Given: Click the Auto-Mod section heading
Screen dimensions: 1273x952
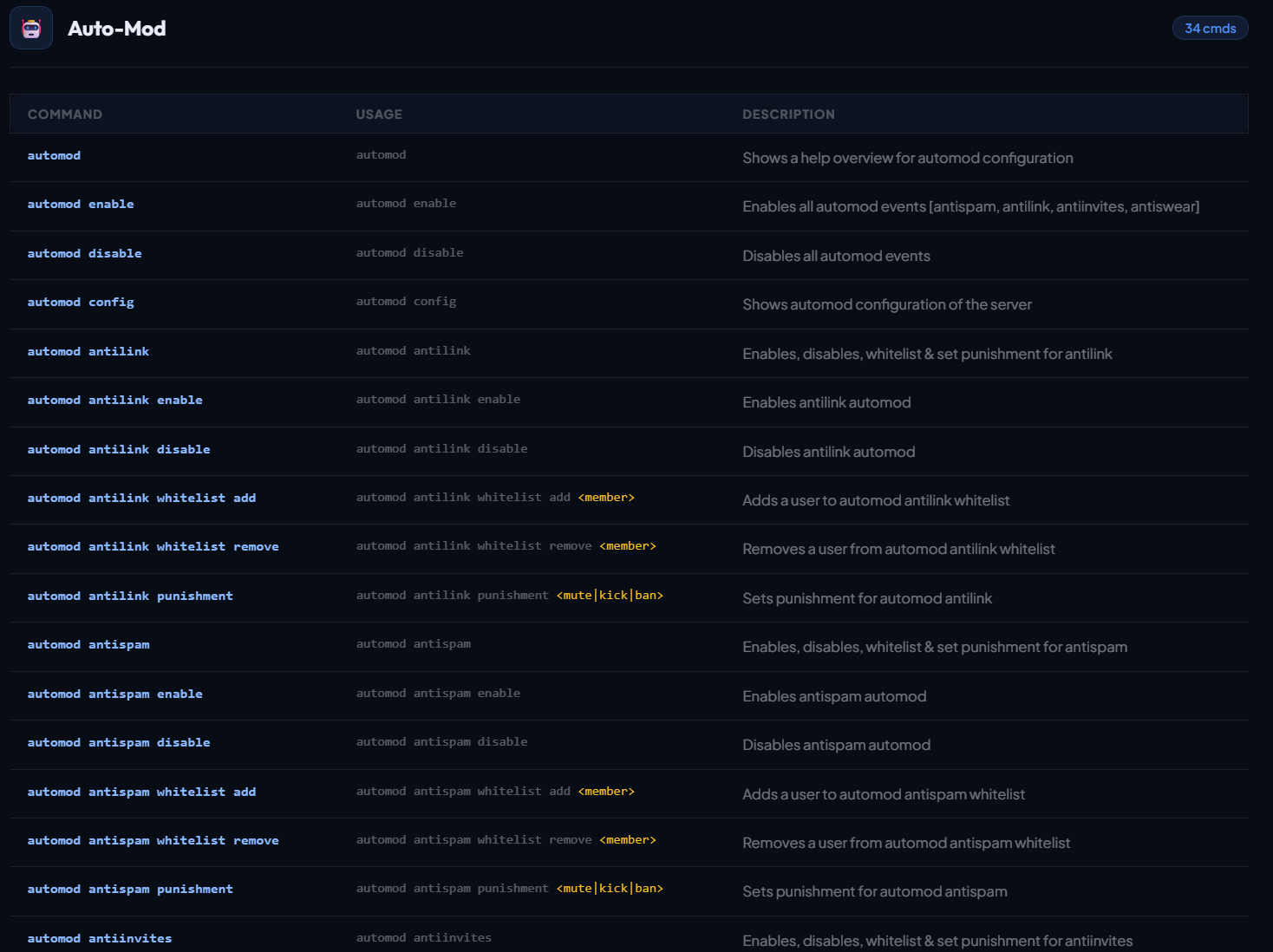Looking at the screenshot, I should 117,29.
